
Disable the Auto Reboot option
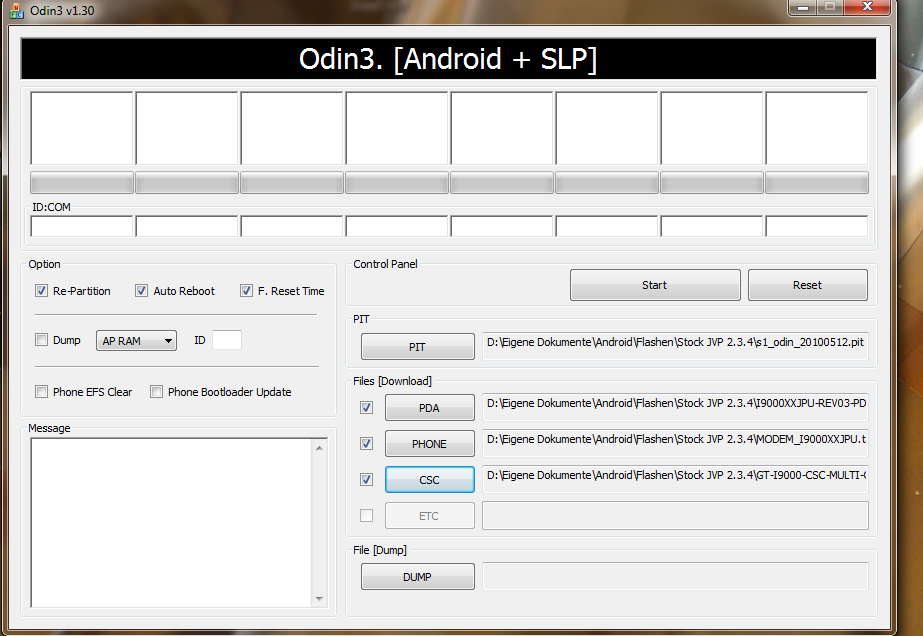coord(141,291)
